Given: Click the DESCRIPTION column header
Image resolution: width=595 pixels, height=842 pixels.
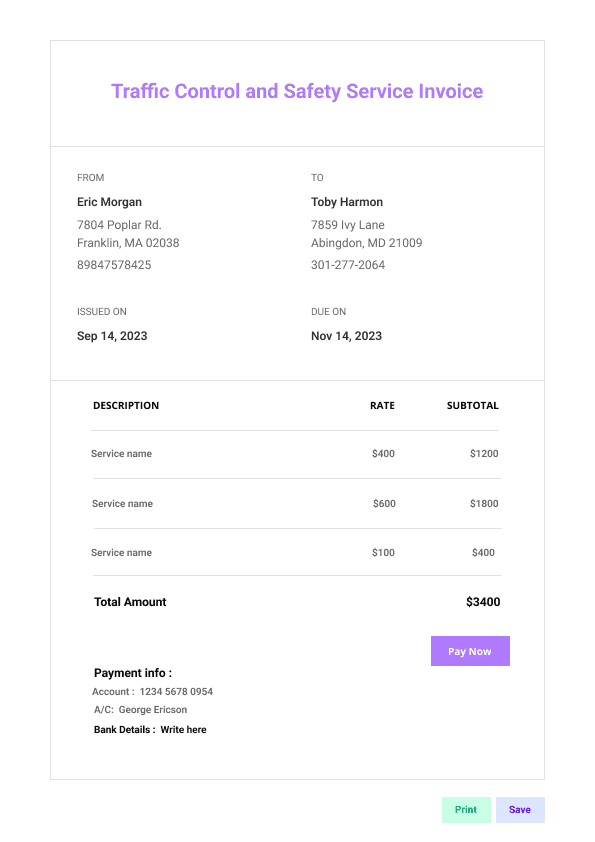Looking at the screenshot, I should click(x=126, y=405).
